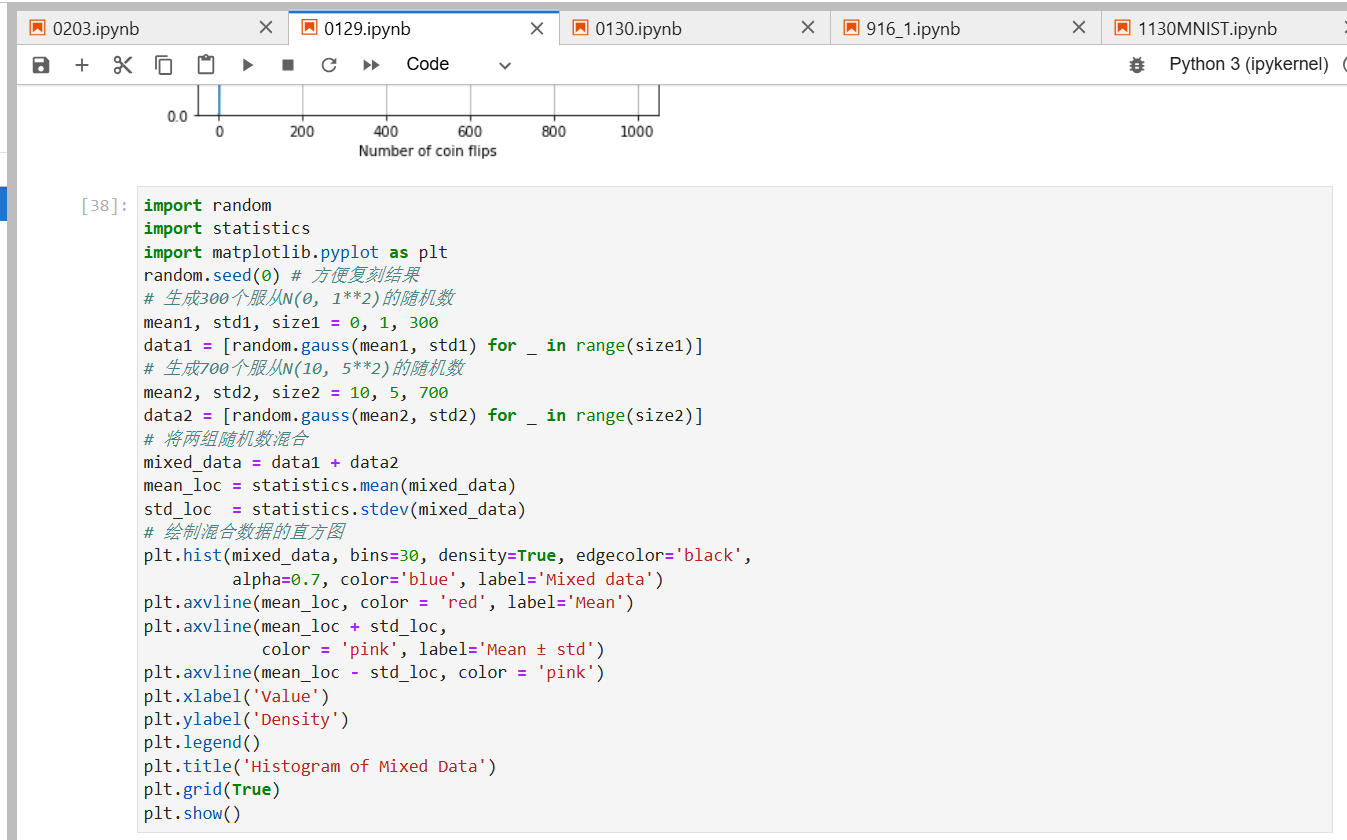The height and width of the screenshot is (840, 1347).
Task: Open the Code cell type dropdown
Action: (x=459, y=65)
